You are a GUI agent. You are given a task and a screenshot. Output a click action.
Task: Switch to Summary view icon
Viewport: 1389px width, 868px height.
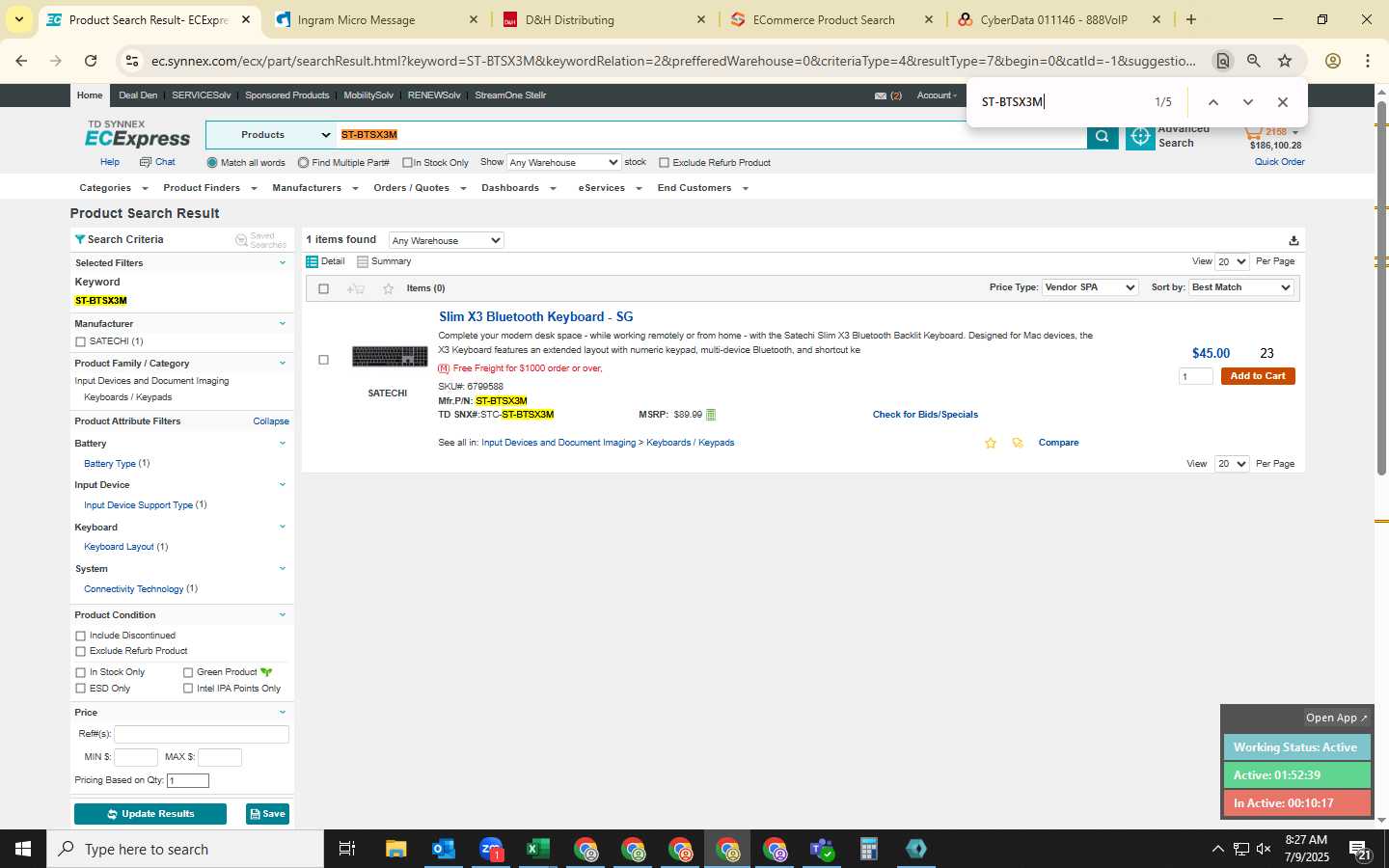pyautogui.click(x=363, y=261)
